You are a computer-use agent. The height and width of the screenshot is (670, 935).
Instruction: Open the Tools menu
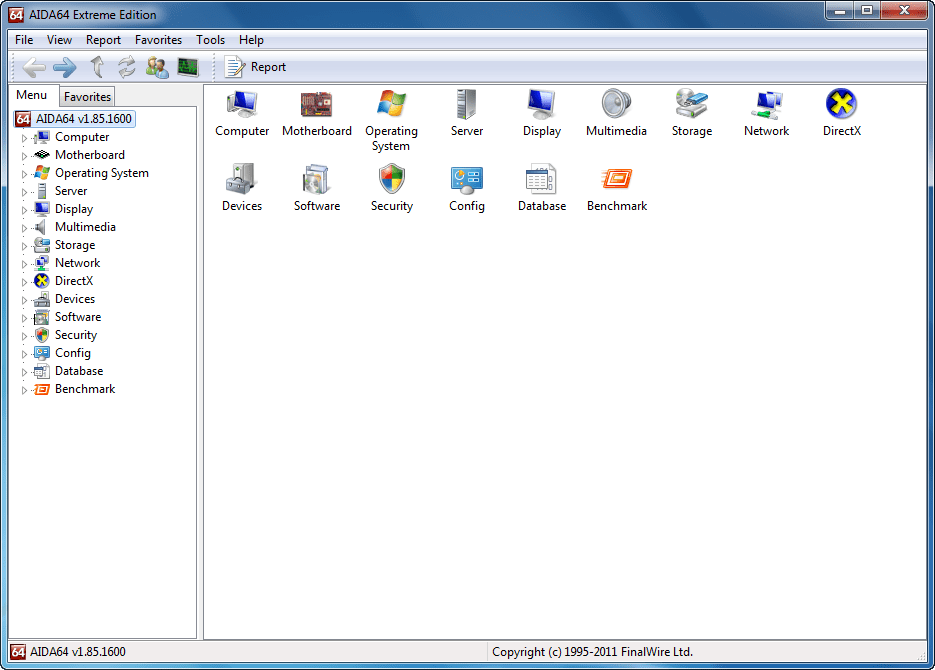tap(209, 40)
